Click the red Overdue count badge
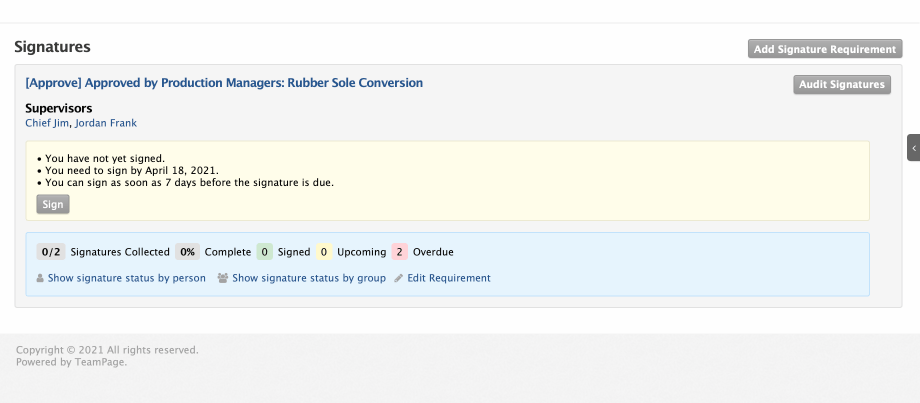Image resolution: width=920 pixels, height=403 pixels. (x=400, y=252)
